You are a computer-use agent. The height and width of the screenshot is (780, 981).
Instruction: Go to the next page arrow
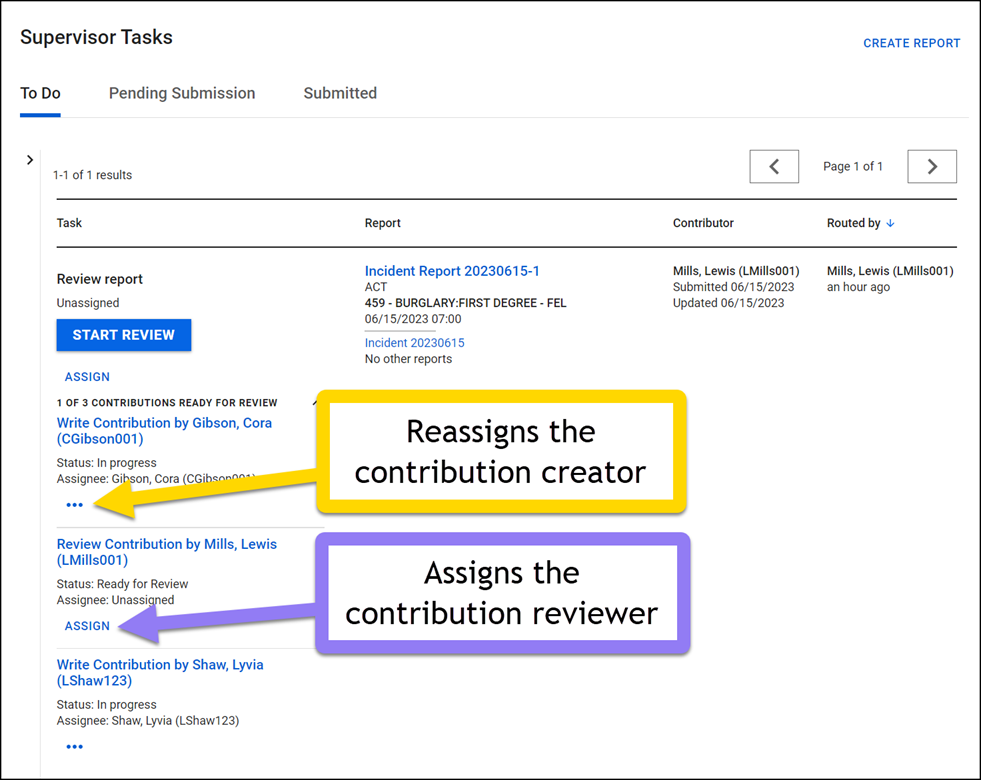click(x=931, y=166)
